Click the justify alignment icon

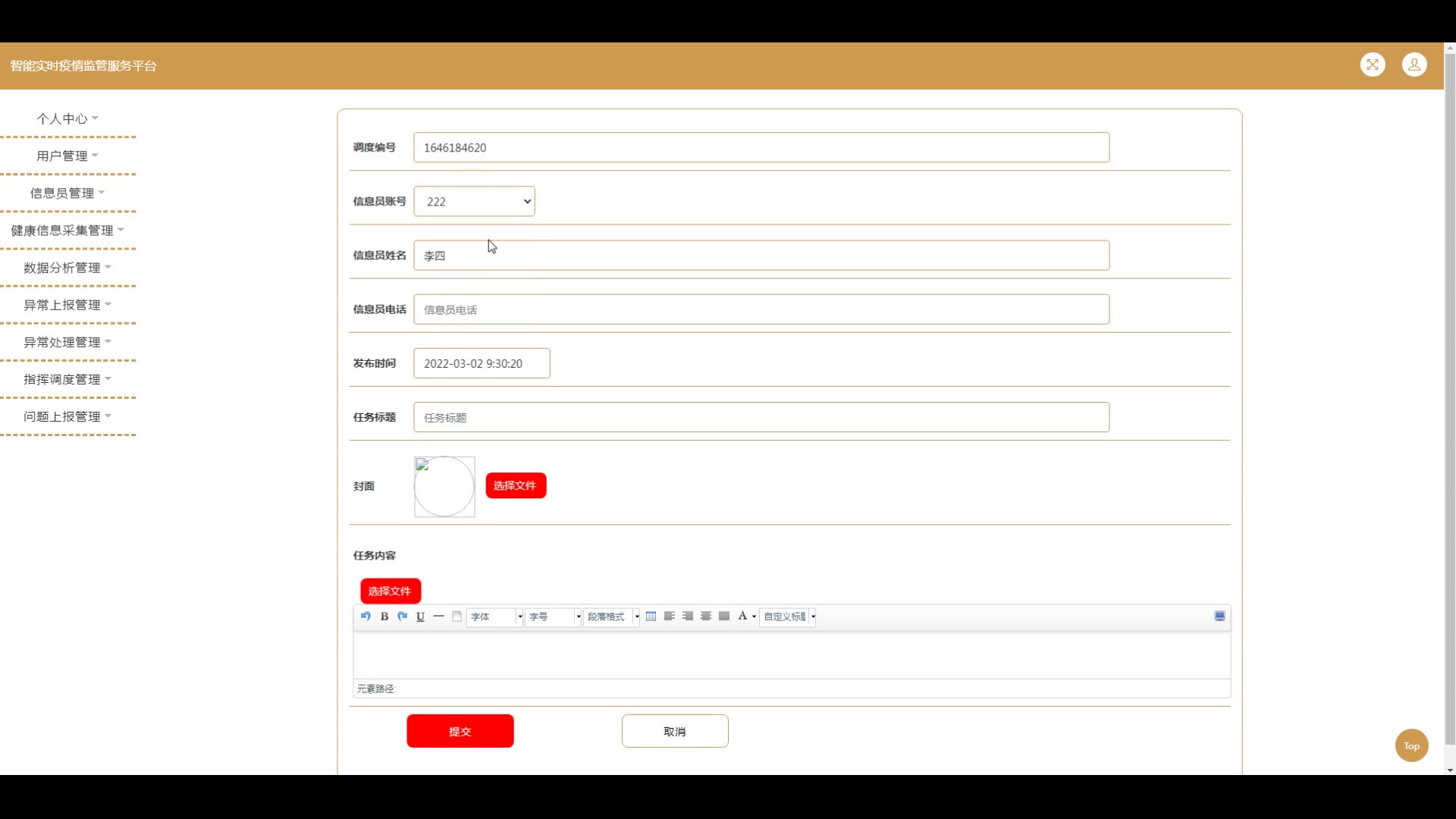pyautogui.click(x=724, y=617)
